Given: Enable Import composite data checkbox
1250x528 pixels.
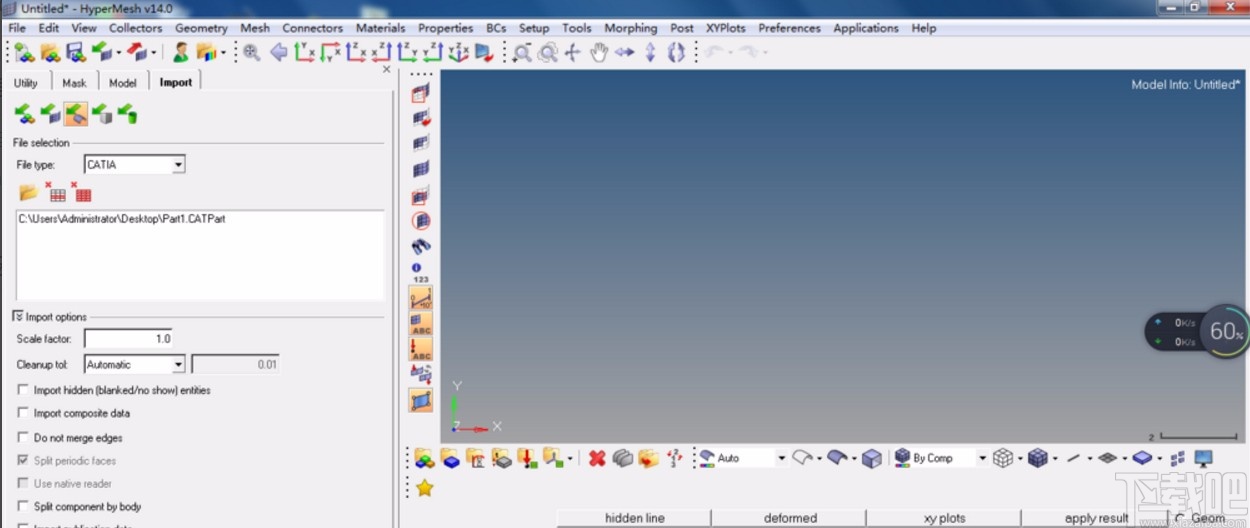Looking at the screenshot, I should [23, 413].
